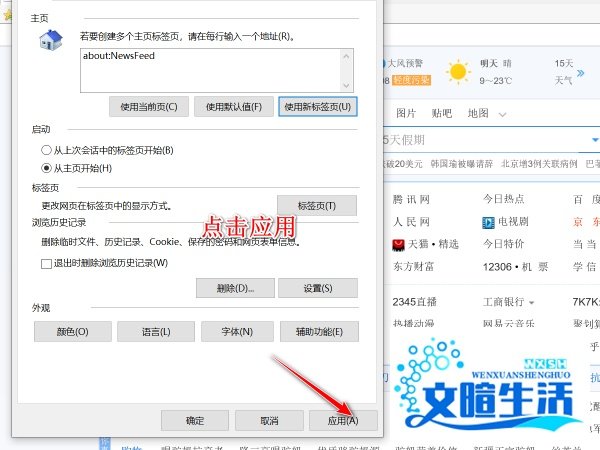The image size is (600, 450).
Task: Click the 设置(S) button in history section
Action: click(318, 288)
